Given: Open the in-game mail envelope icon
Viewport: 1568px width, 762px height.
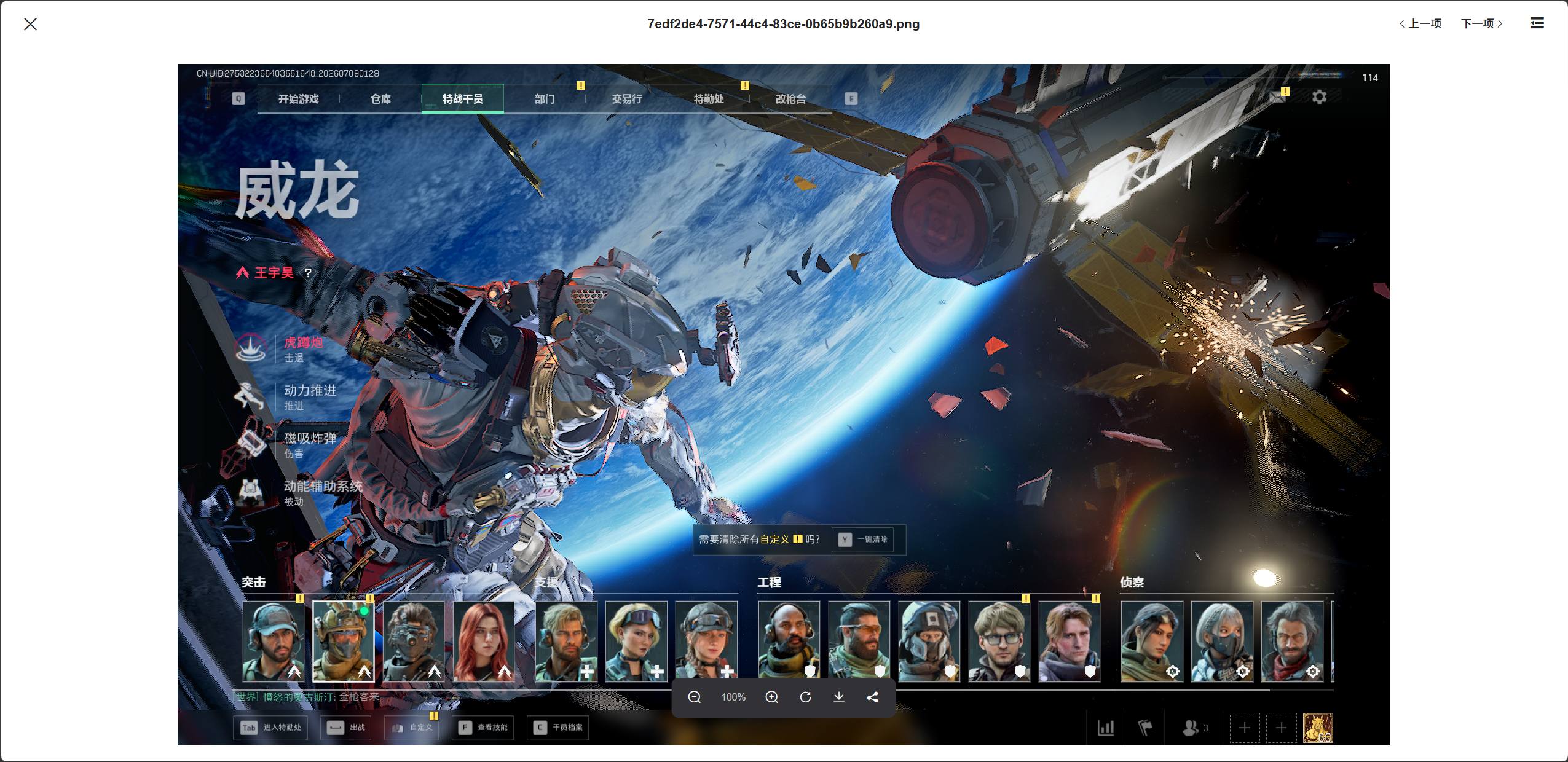Looking at the screenshot, I should coord(1277,96).
